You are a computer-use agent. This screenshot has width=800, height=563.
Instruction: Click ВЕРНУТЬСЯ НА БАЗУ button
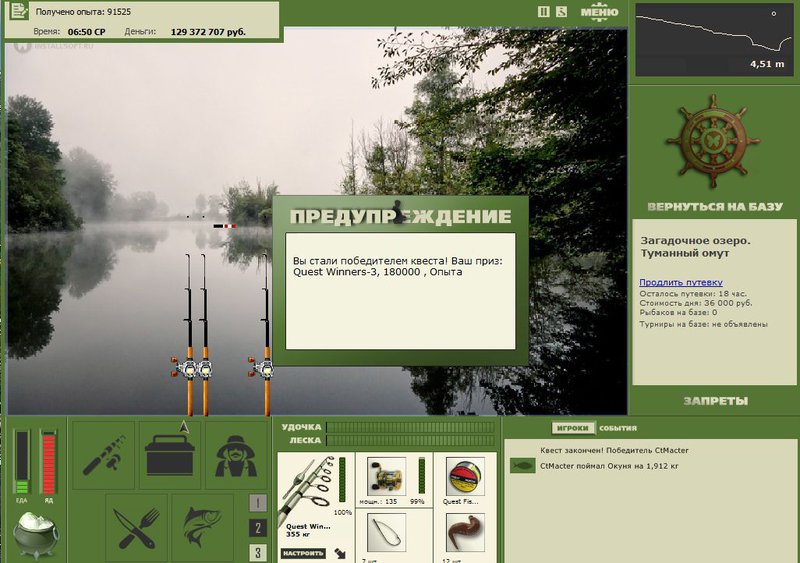715,207
